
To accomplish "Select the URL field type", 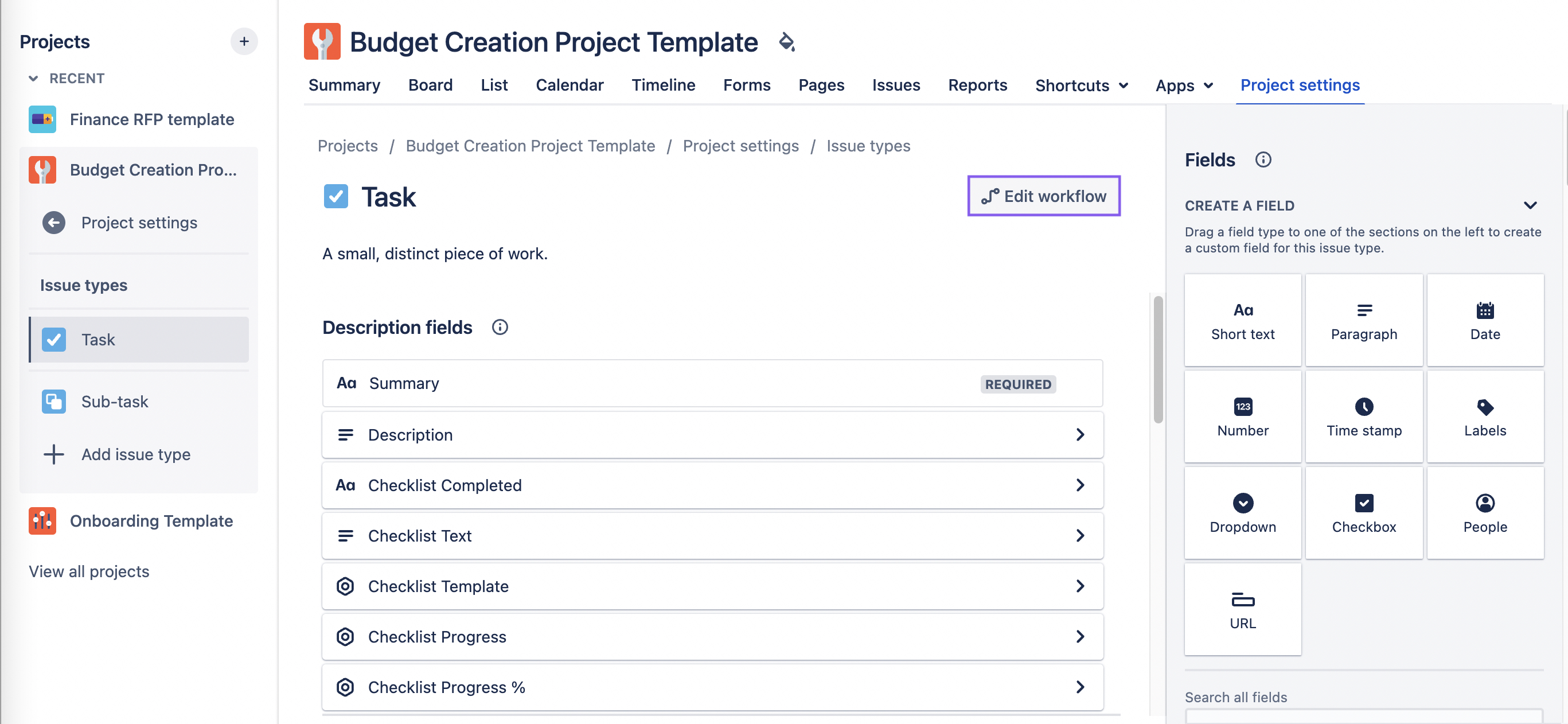I will tap(1242, 609).
